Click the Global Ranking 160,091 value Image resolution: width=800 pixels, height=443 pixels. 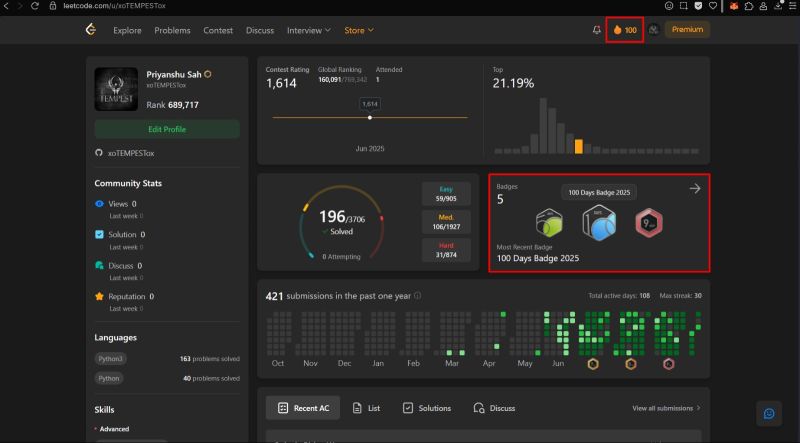click(x=330, y=80)
